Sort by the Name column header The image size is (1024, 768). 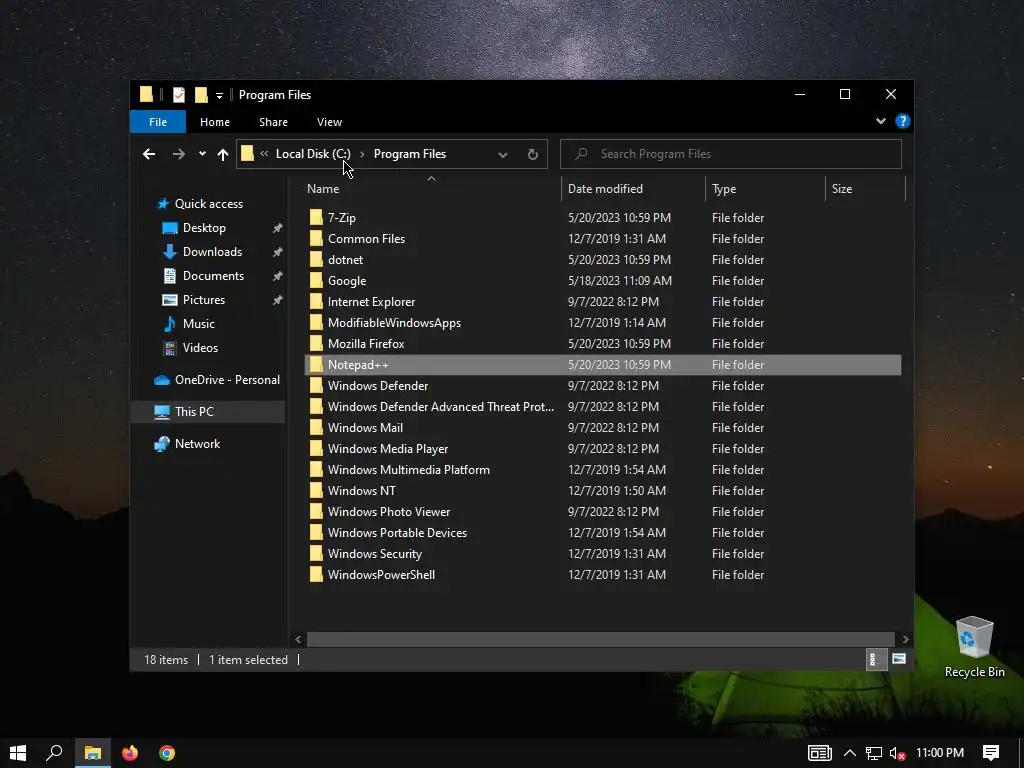tap(323, 189)
